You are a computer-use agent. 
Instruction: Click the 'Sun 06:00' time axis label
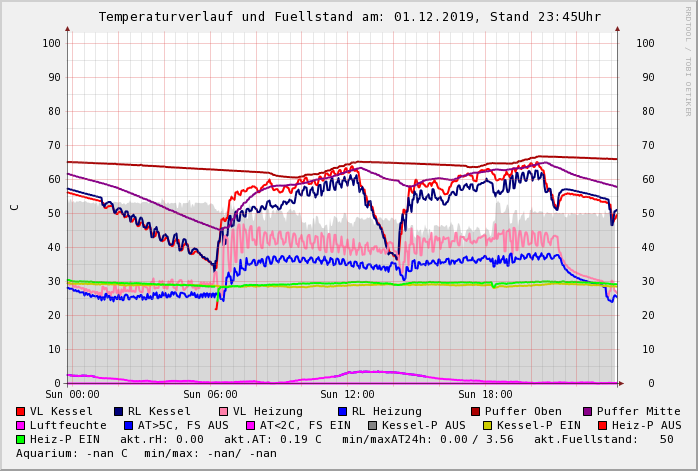pos(208,395)
